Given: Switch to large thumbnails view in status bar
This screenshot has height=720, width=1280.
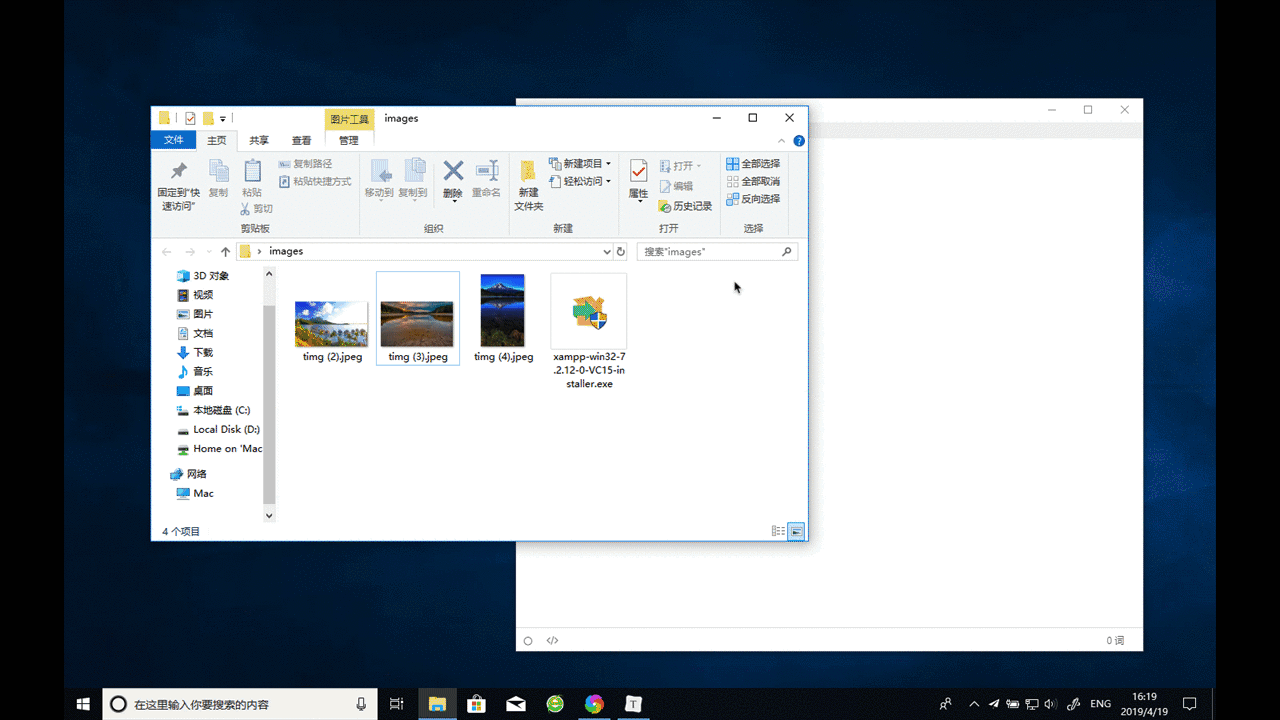Looking at the screenshot, I should click(x=795, y=530).
